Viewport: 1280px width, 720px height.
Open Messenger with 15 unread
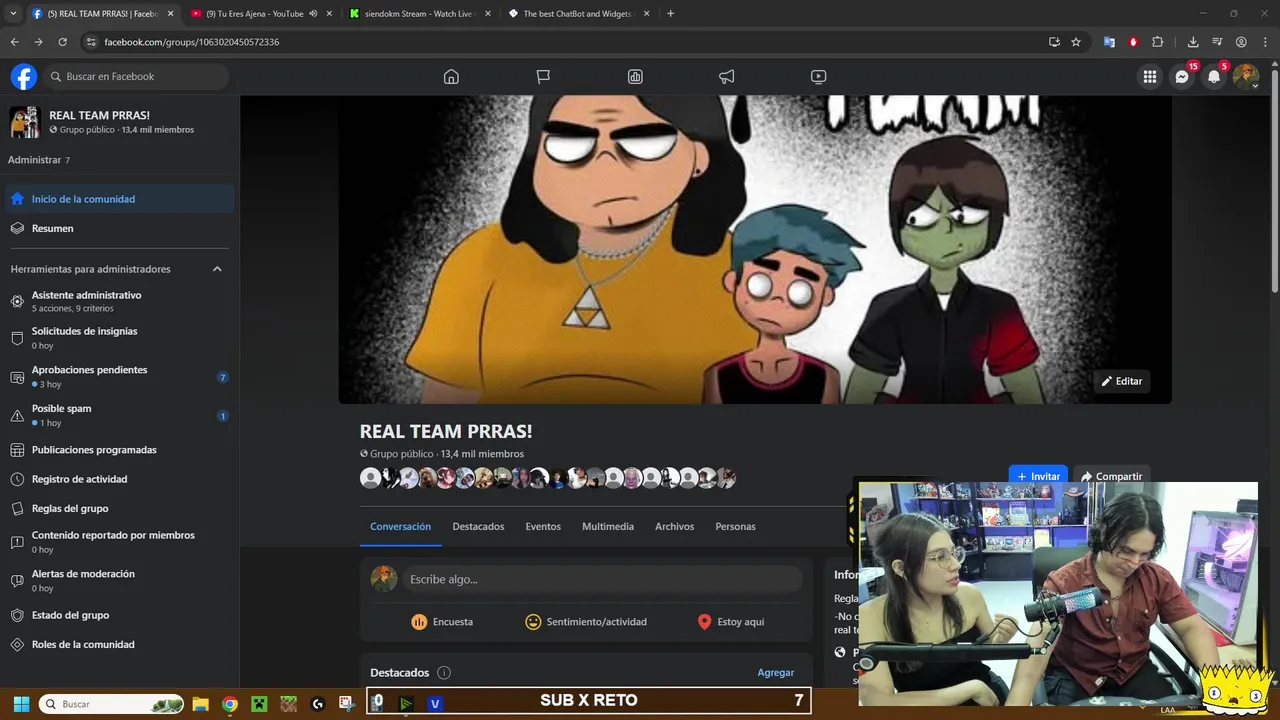1182,77
